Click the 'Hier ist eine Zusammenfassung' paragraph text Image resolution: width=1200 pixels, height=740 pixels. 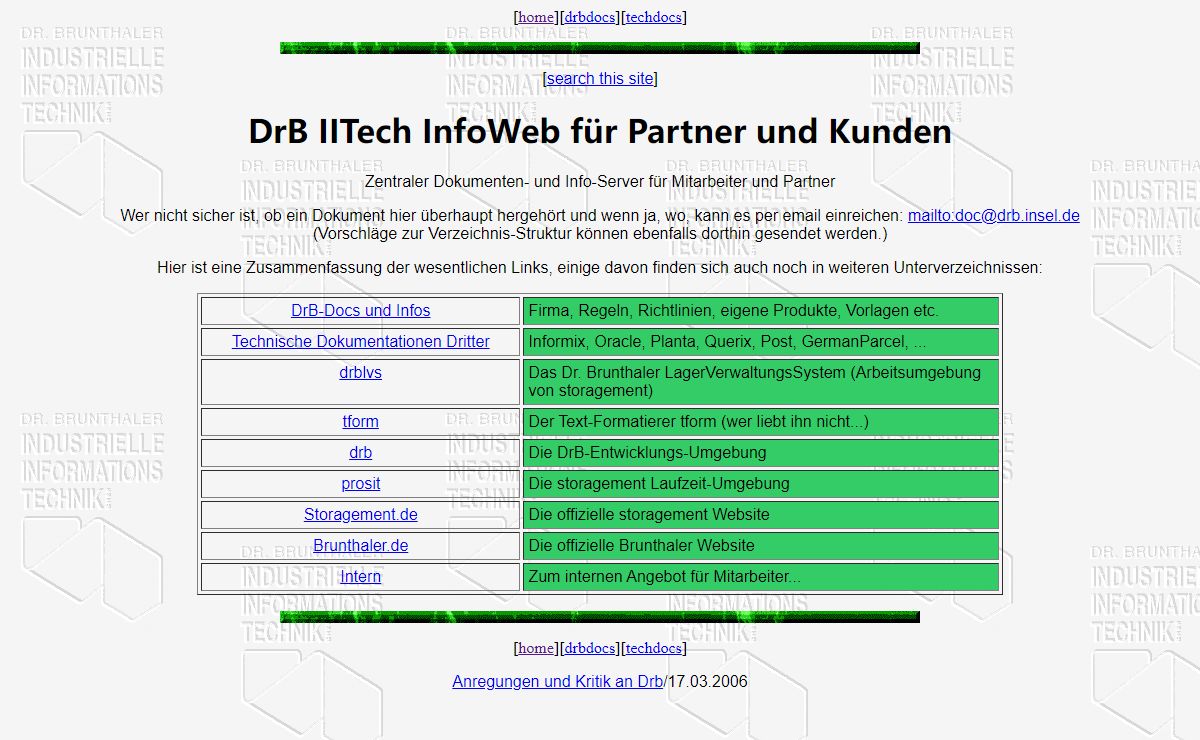600,268
